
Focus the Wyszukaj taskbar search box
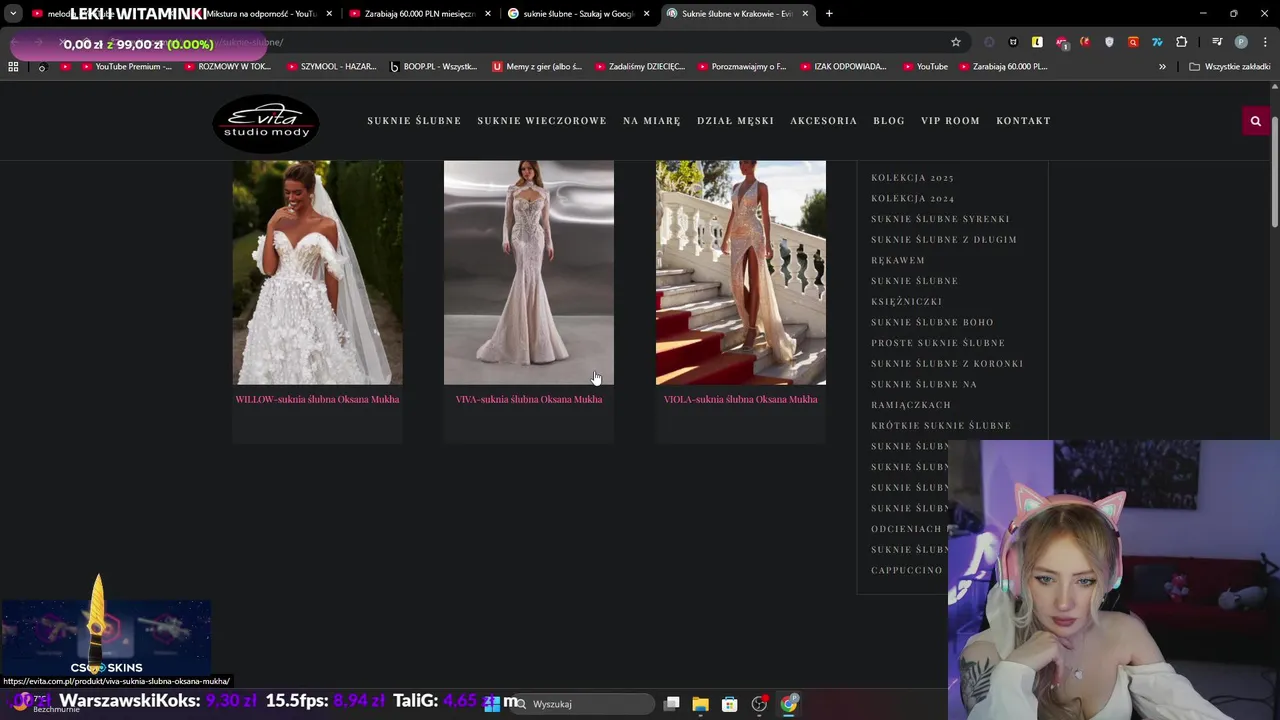click(583, 704)
